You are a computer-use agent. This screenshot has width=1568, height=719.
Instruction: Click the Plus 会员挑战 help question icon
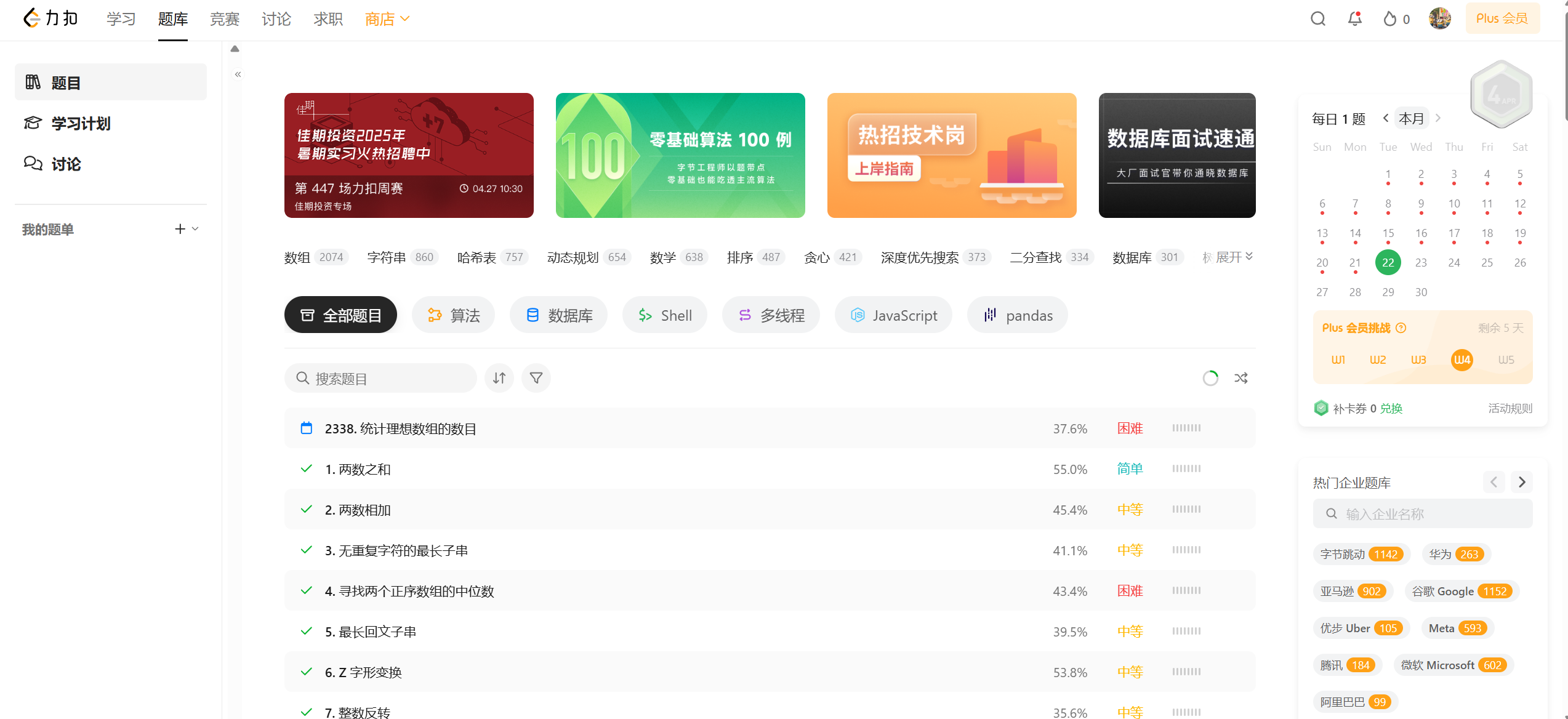(1401, 328)
